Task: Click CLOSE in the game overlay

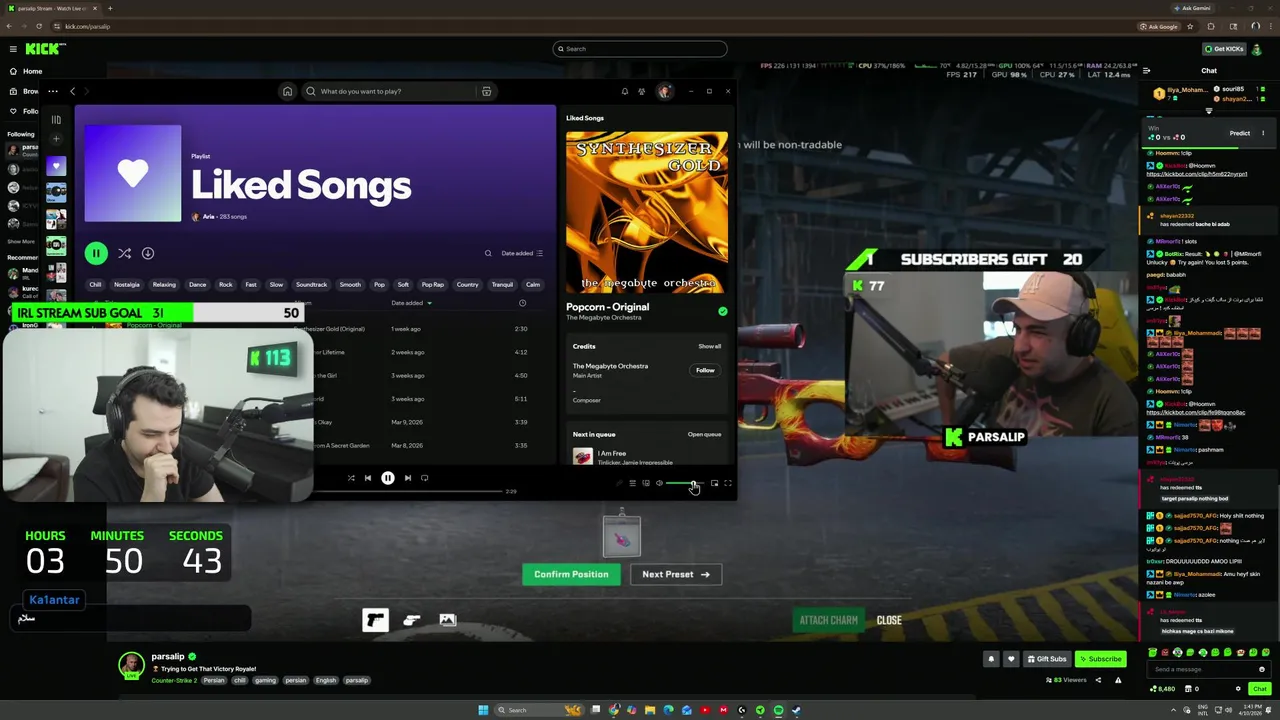Action: pos(889,620)
